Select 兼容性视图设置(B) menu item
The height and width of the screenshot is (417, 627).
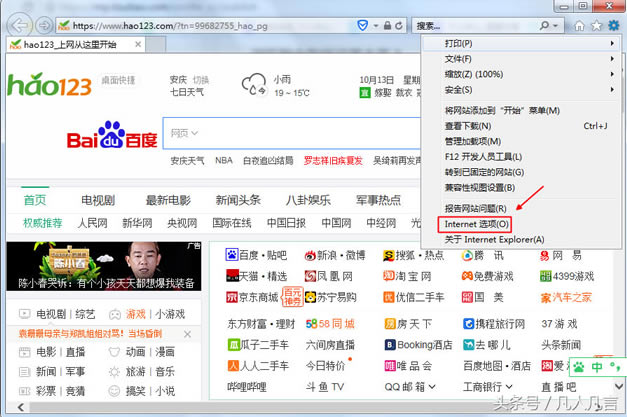521,188
